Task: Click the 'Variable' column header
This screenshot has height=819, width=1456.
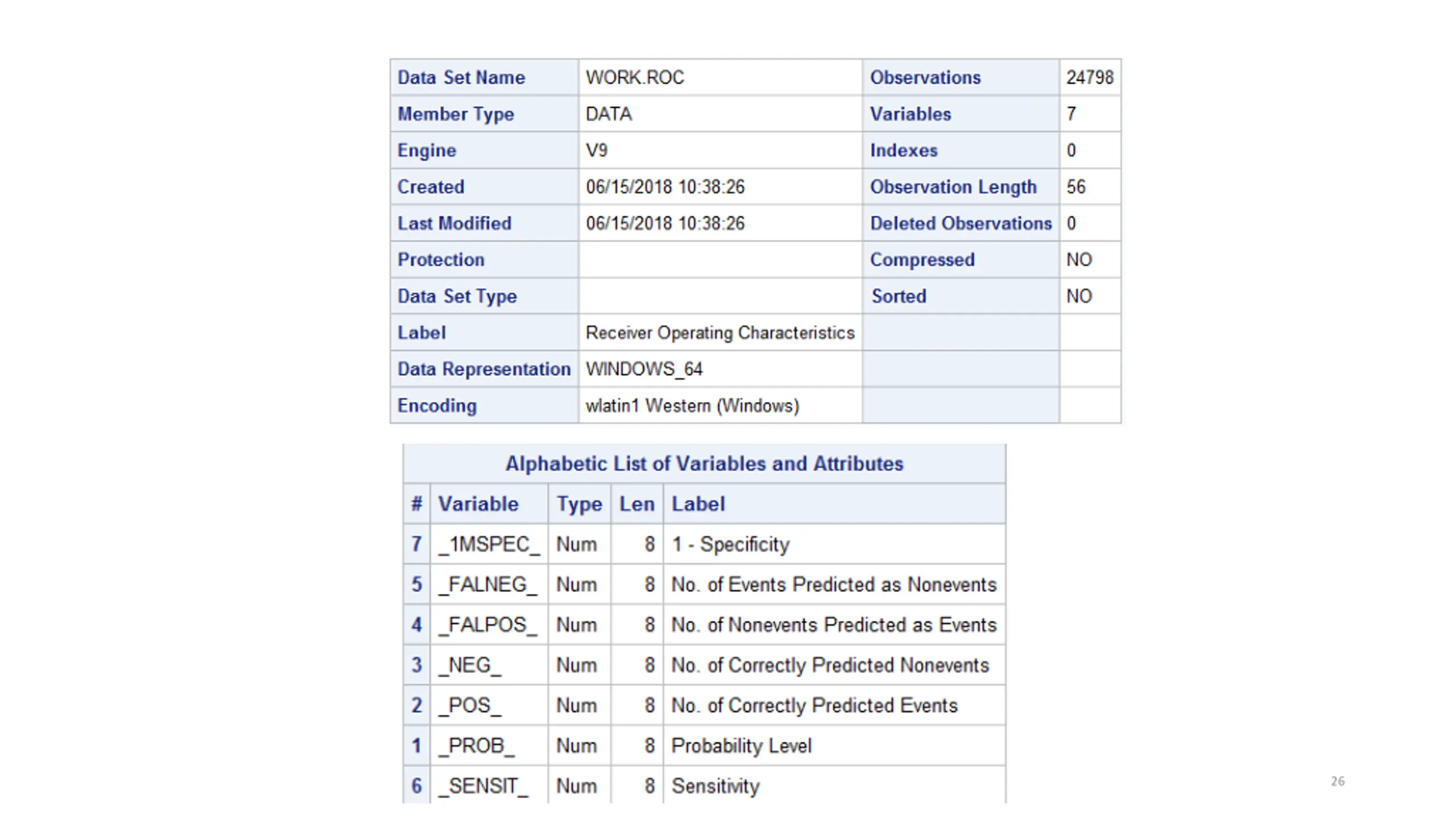Action: [478, 504]
